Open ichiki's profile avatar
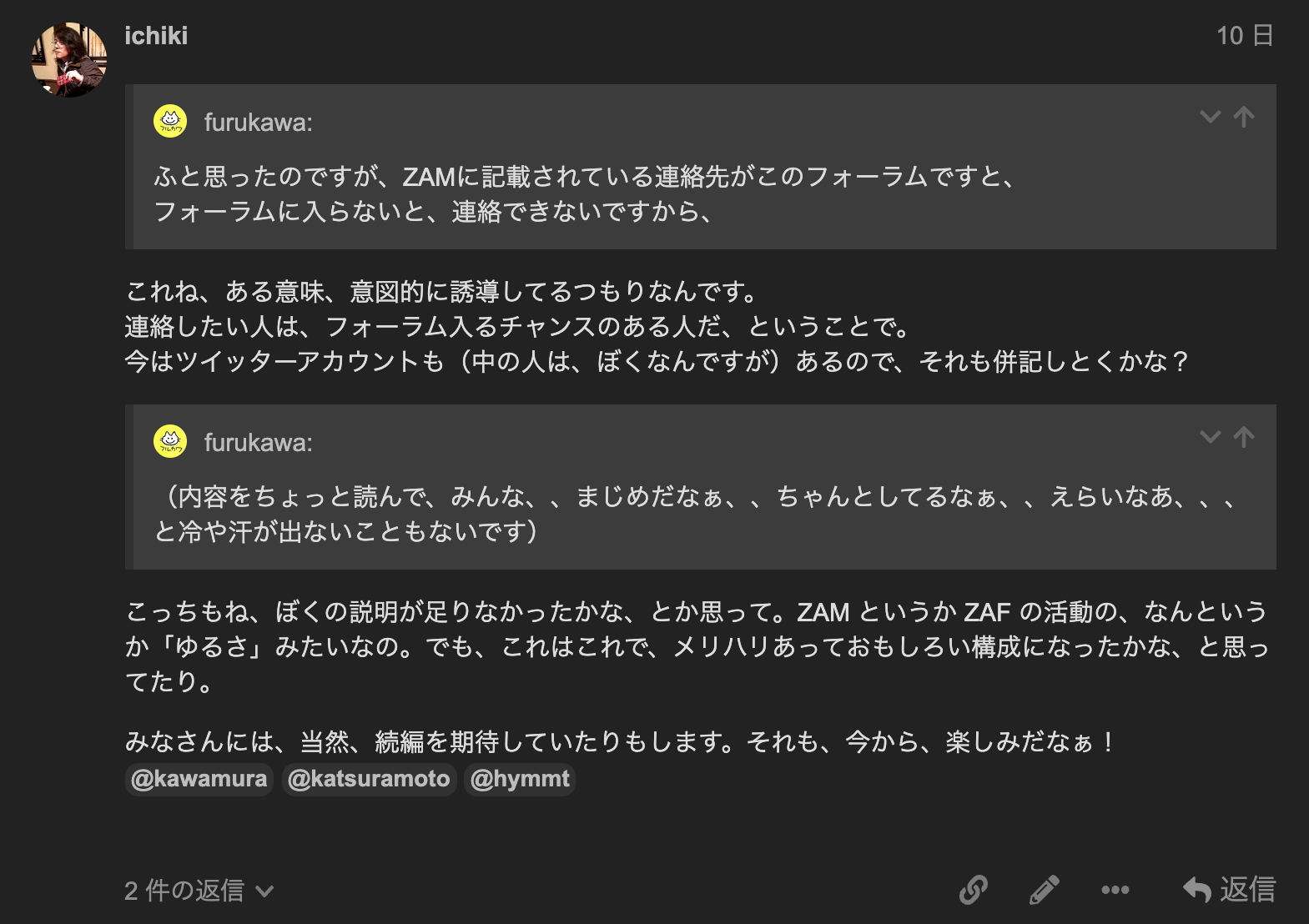 [69, 60]
